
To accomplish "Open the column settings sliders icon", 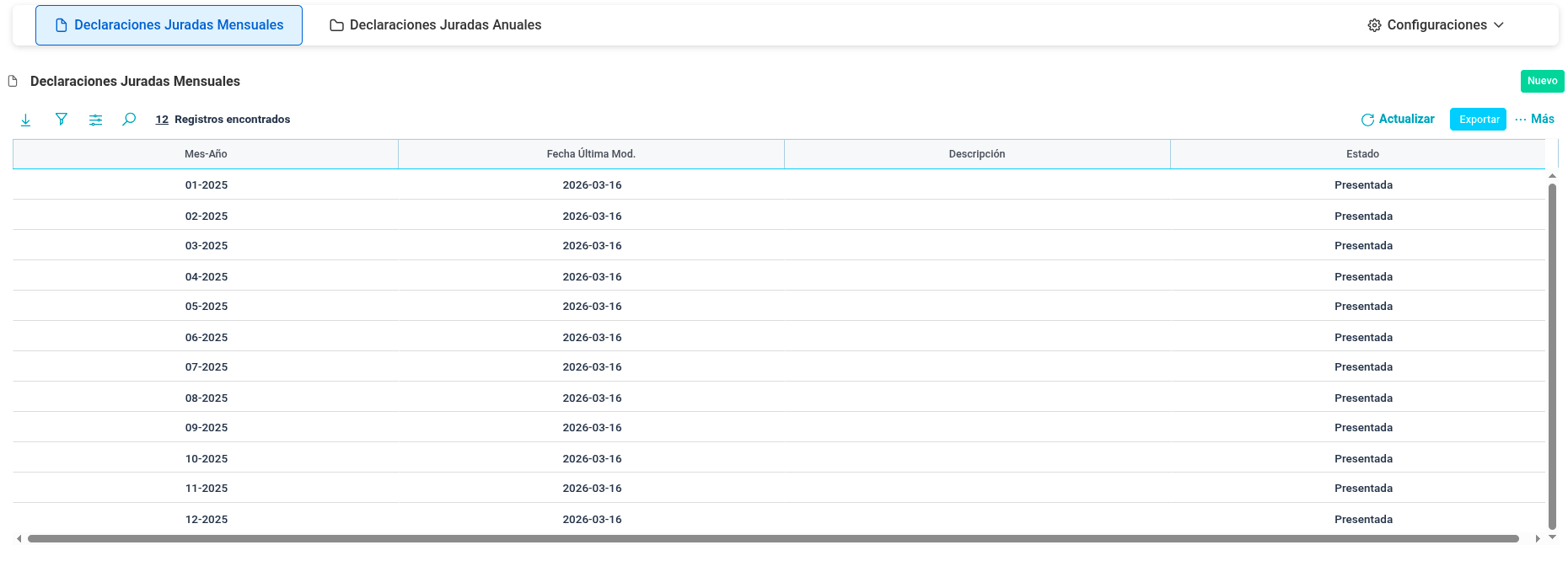I will [96, 120].
